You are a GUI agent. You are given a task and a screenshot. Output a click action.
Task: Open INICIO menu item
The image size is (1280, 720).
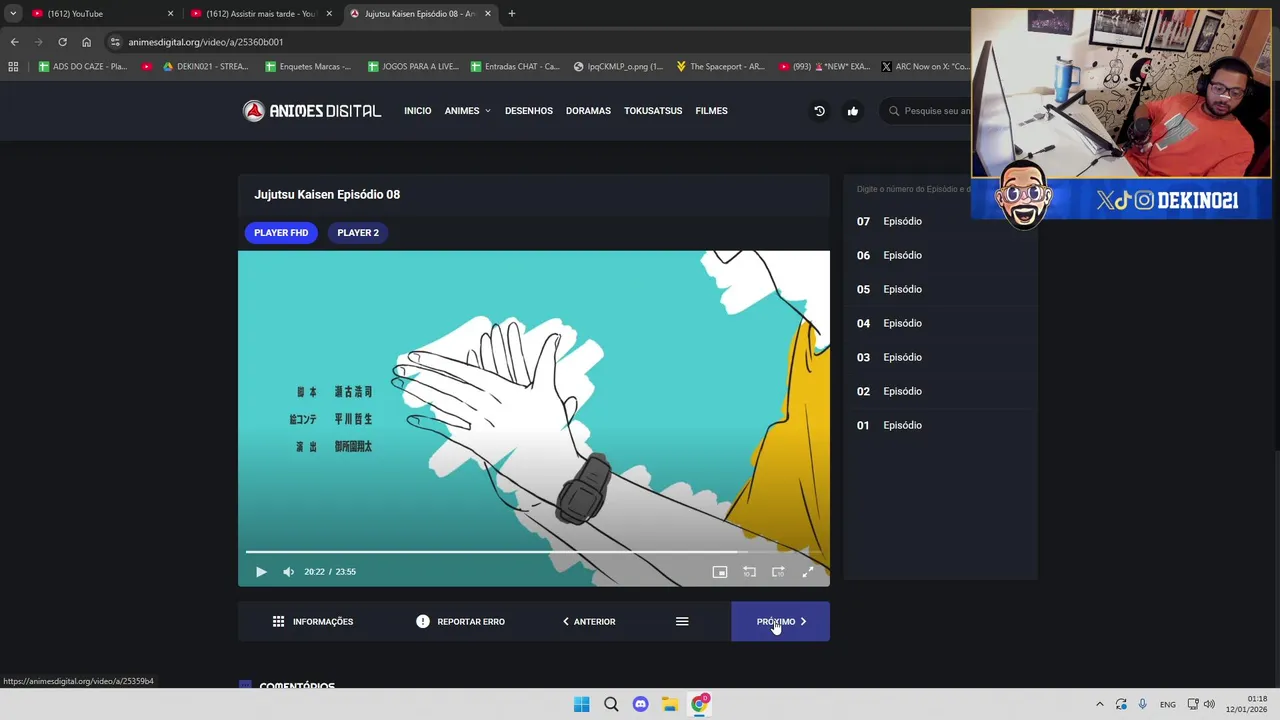click(x=417, y=111)
